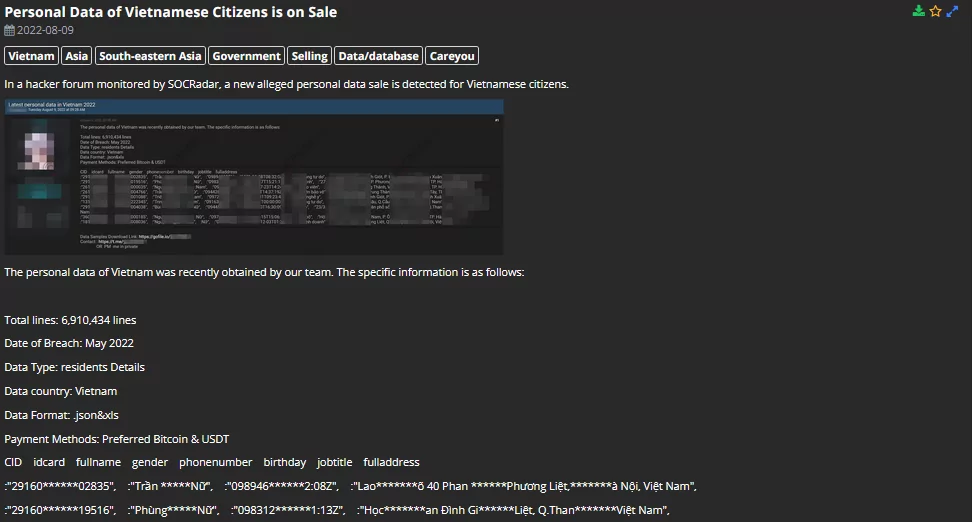Open the Data/database tag
The image size is (972, 522).
pyautogui.click(x=378, y=56)
